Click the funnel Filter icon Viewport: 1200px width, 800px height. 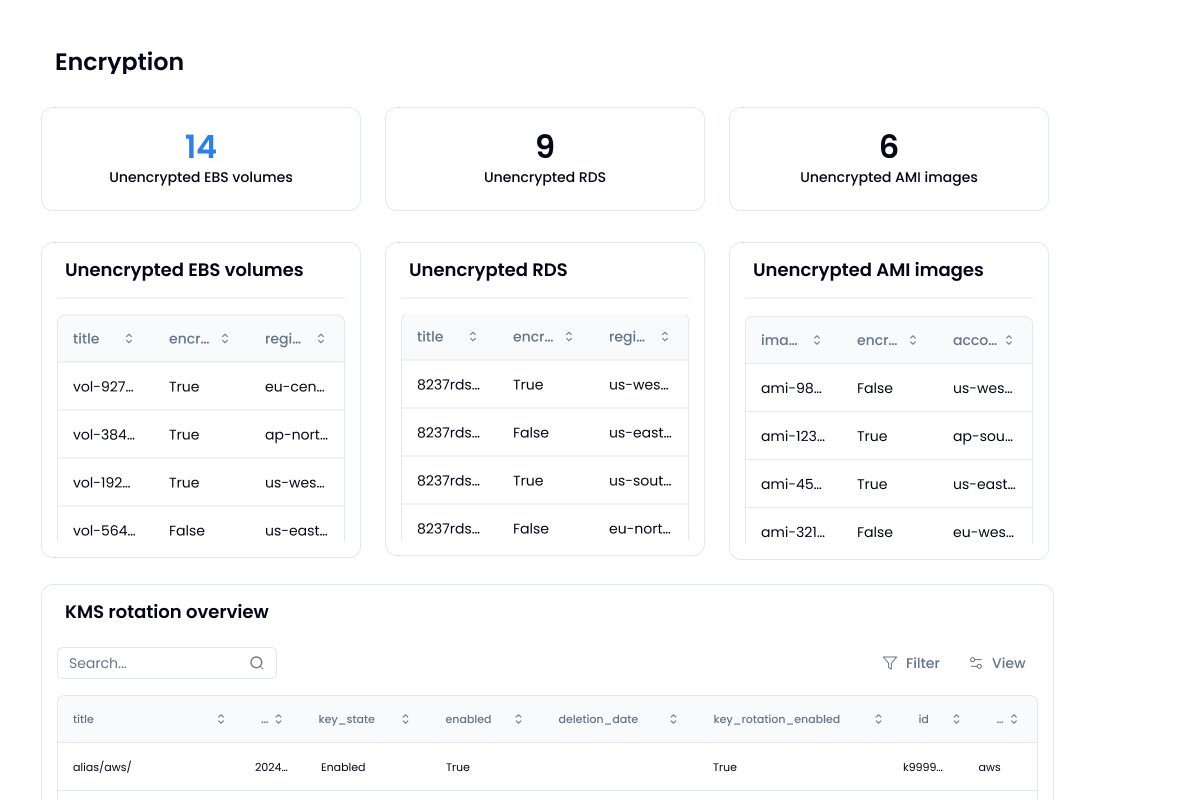pos(890,663)
